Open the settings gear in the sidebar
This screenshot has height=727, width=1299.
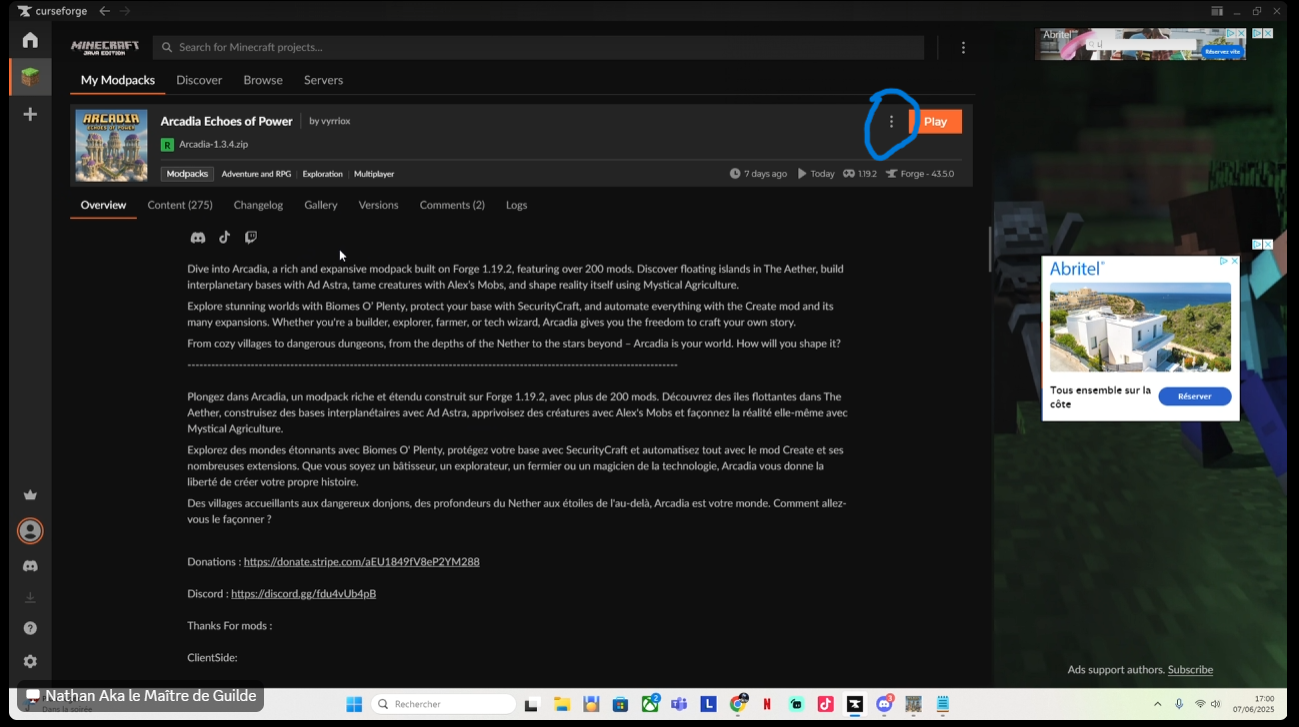(30, 661)
